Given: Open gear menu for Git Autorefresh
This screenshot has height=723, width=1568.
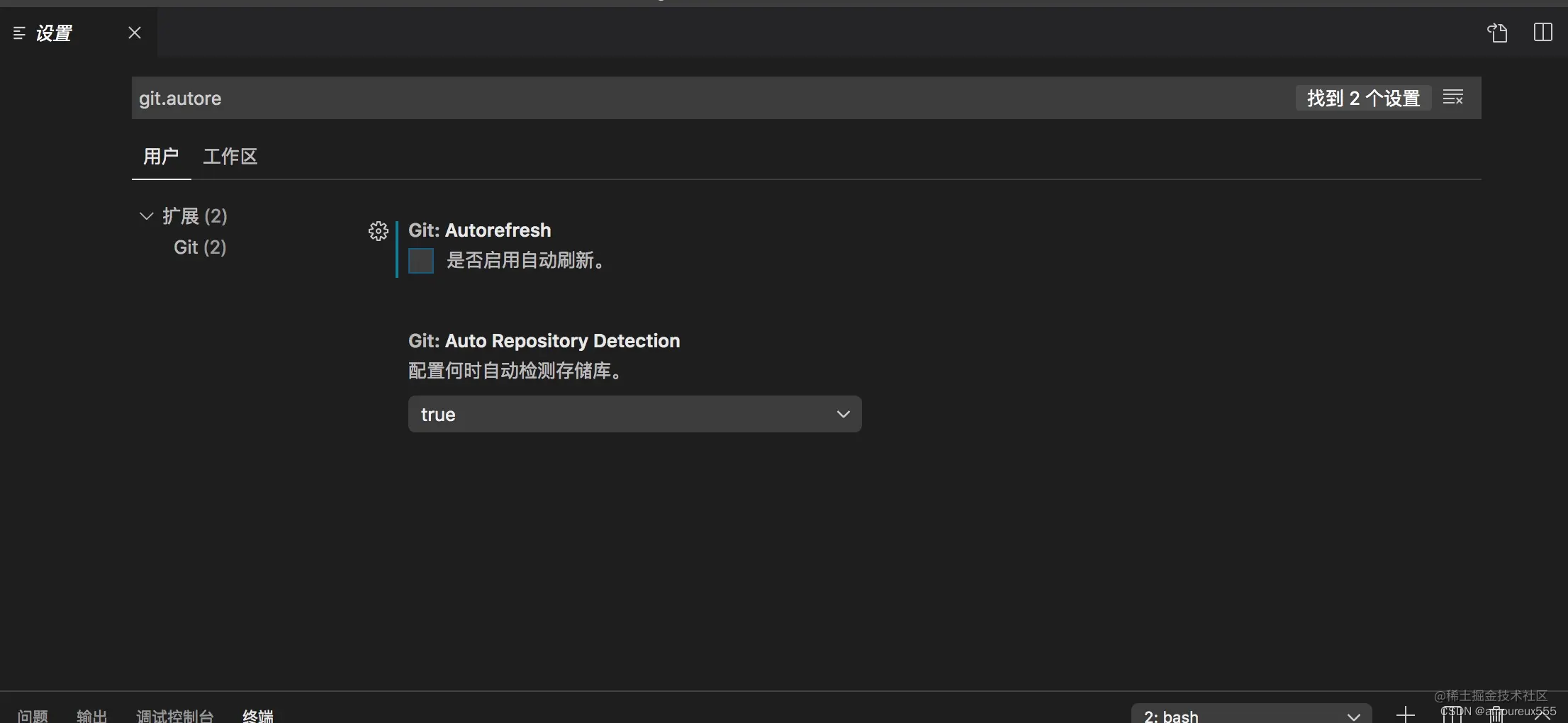Looking at the screenshot, I should tap(379, 231).
